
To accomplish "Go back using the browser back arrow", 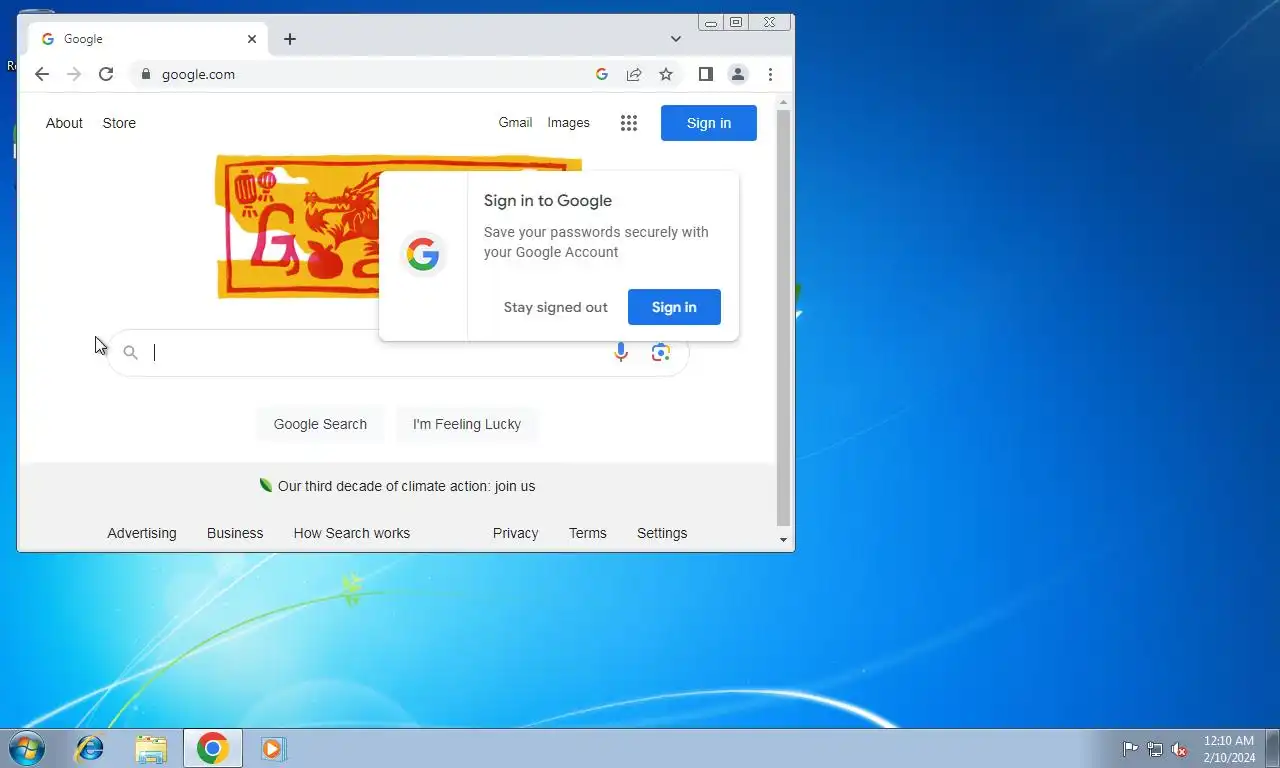I will click(x=41, y=74).
